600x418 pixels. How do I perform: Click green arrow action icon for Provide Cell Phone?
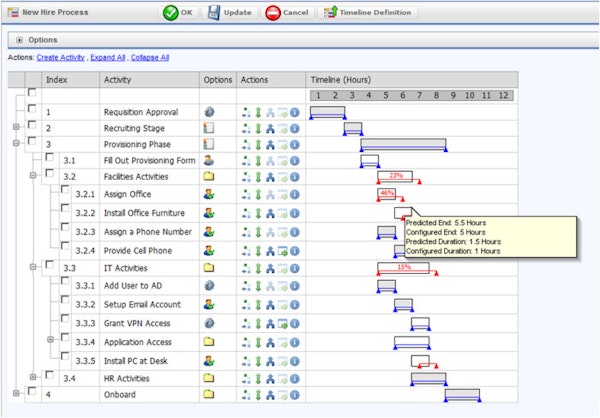pyautogui.click(x=282, y=251)
